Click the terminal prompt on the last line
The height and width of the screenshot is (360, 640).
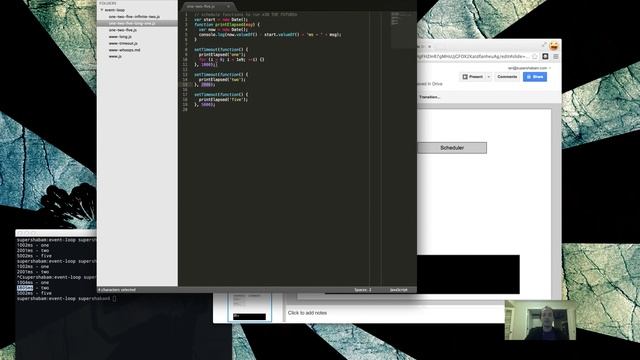[x=66, y=298]
